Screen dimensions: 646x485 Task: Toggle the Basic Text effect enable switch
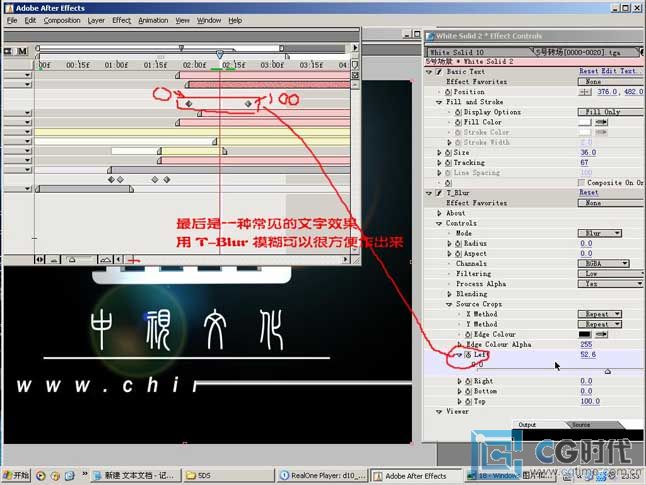click(439, 72)
